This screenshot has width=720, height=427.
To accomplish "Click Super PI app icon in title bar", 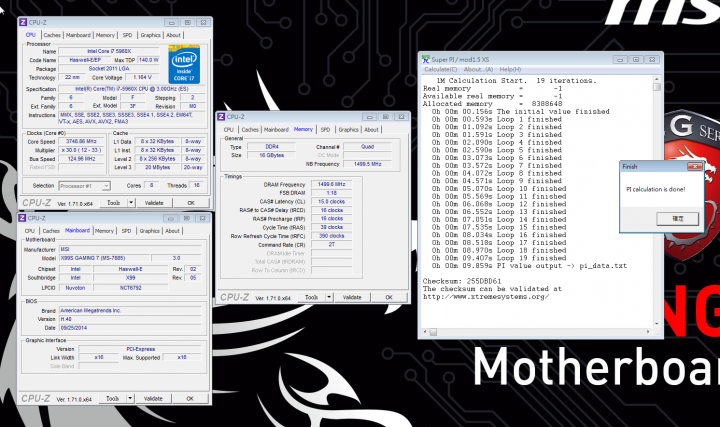I will [426, 59].
